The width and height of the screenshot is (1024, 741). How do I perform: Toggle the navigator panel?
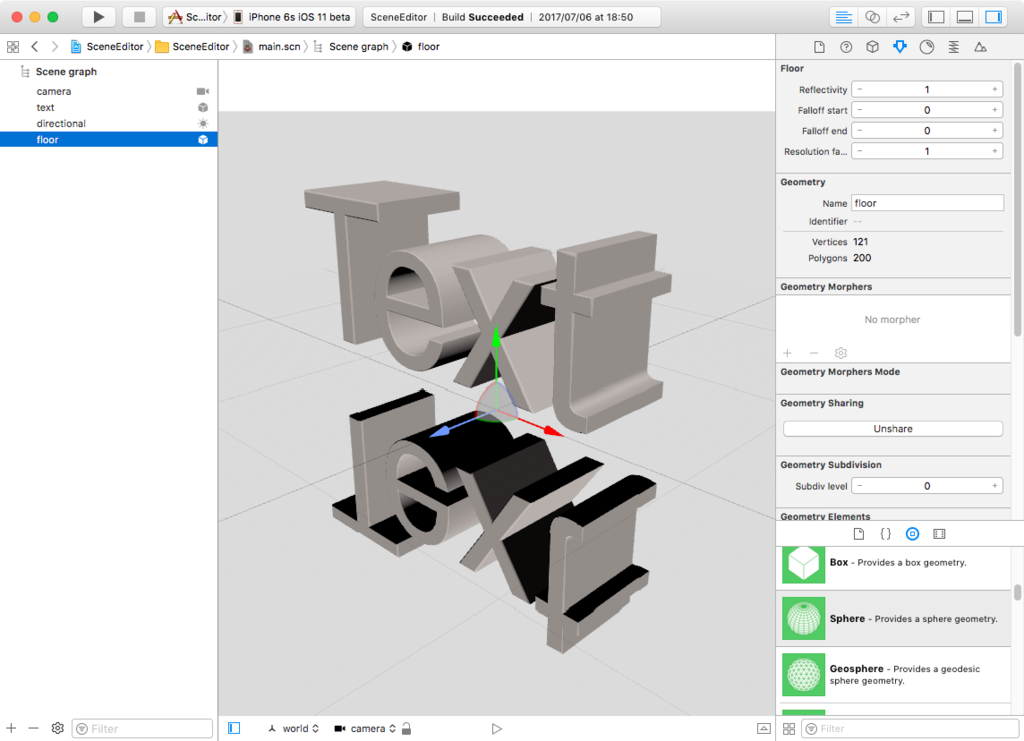tap(936, 17)
